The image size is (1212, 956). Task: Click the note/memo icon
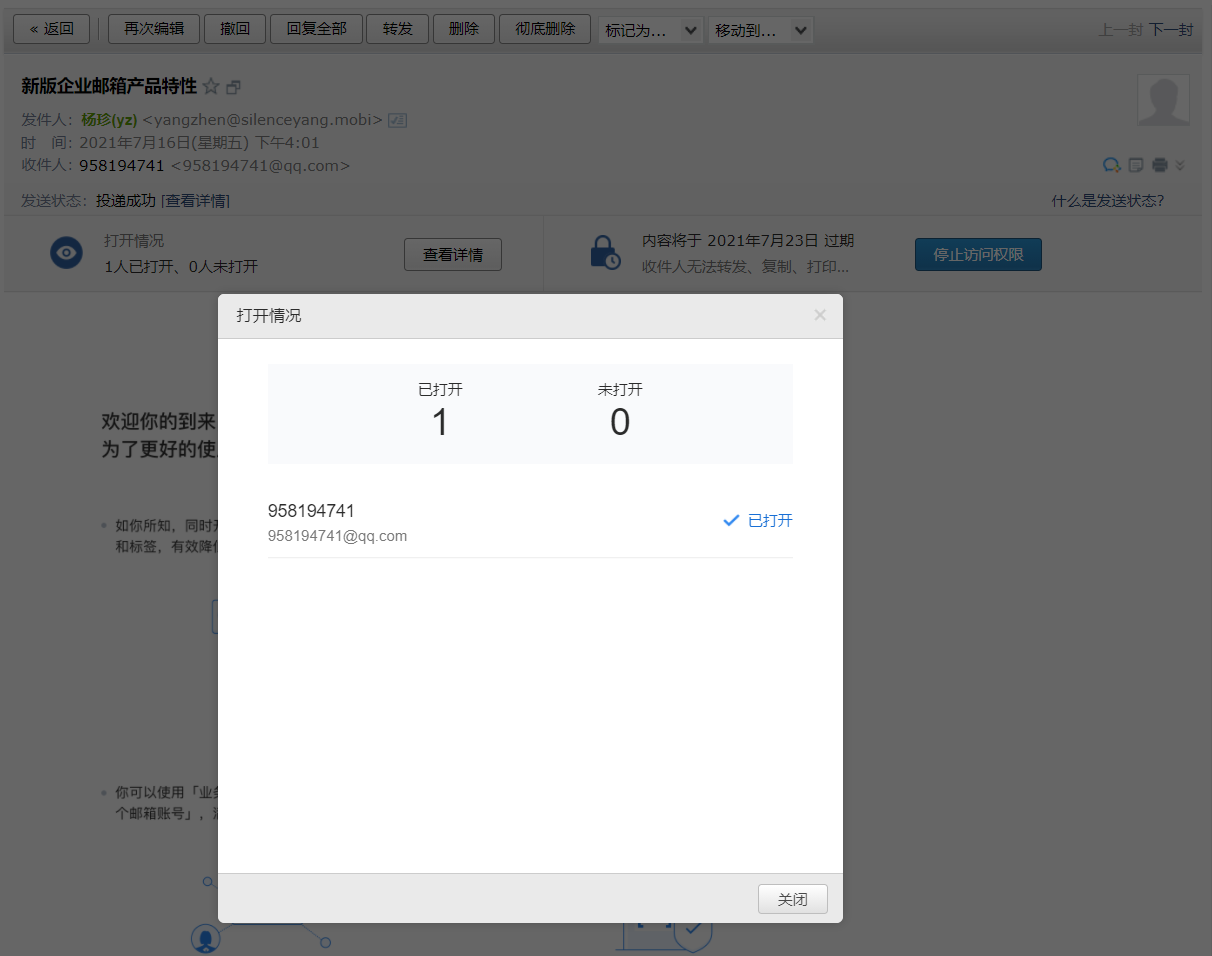[x=1136, y=165]
